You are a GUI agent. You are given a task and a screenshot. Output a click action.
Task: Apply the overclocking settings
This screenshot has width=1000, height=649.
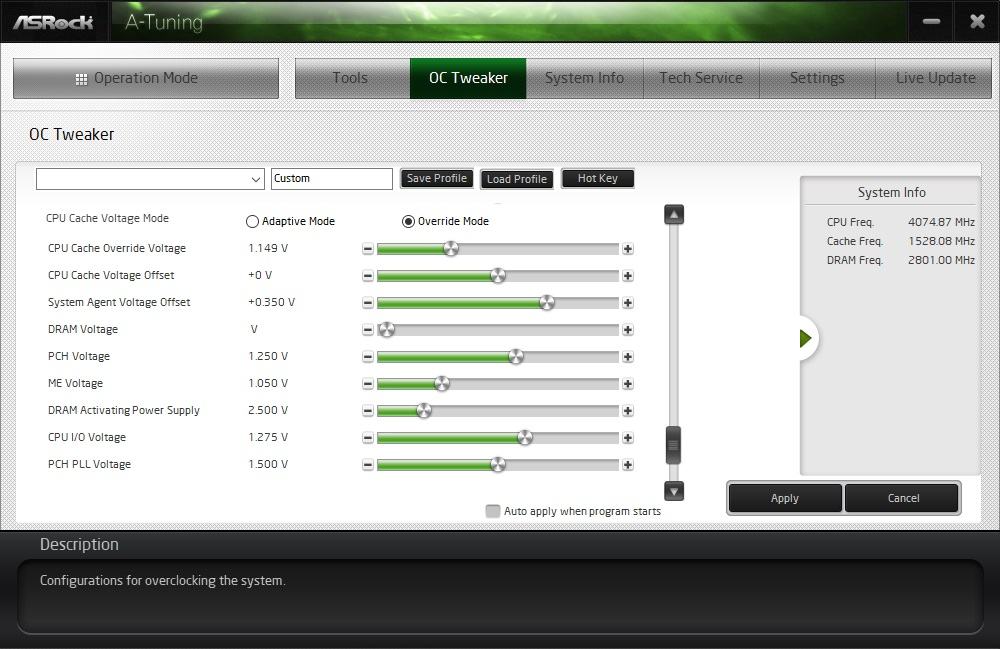[x=784, y=498]
